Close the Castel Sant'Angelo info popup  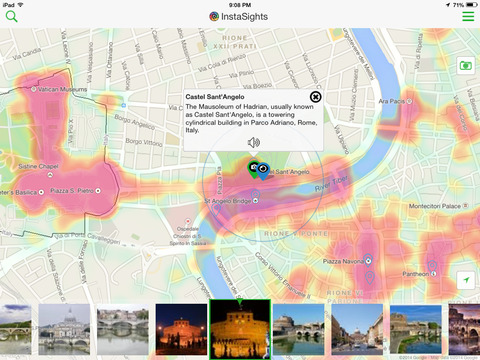point(315,97)
